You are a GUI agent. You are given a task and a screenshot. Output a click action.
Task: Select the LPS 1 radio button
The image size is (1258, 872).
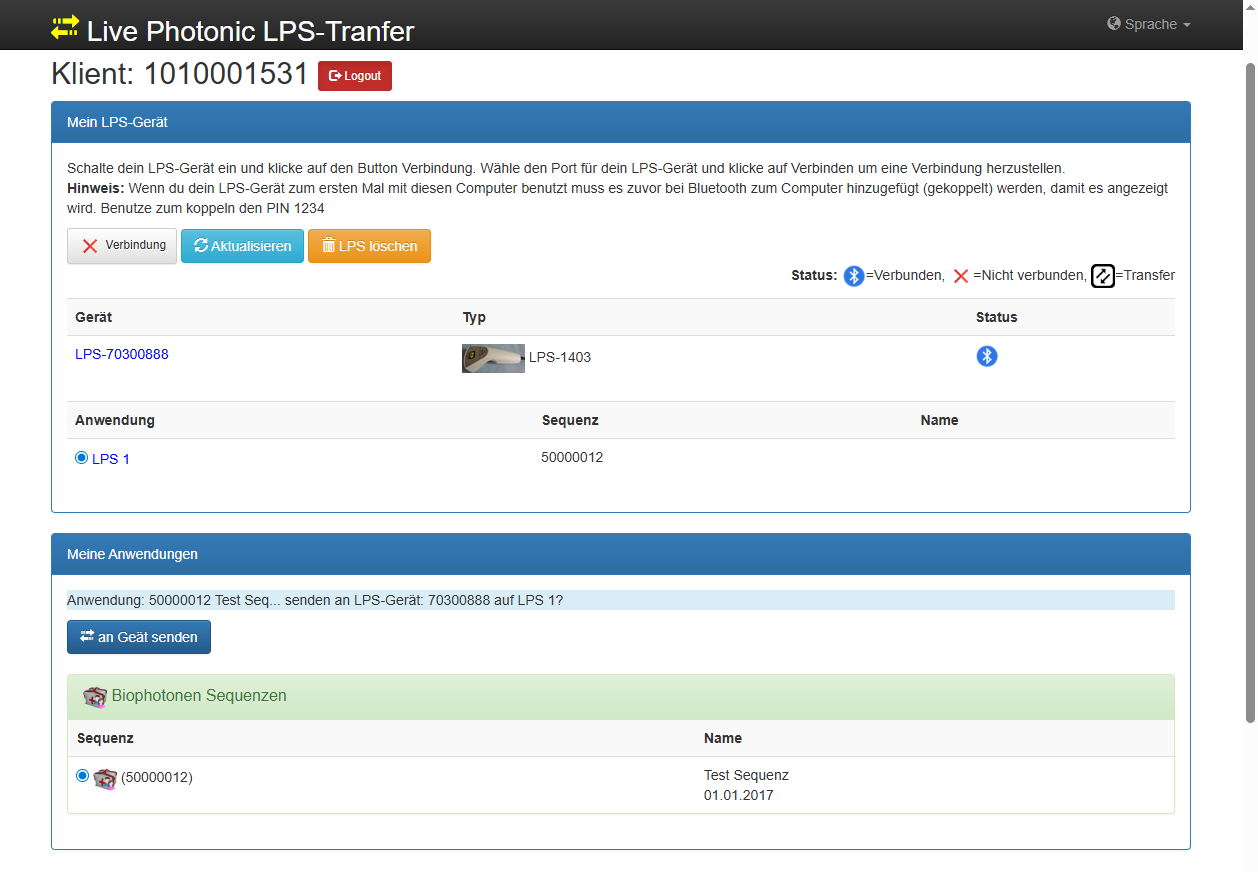tap(82, 458)
